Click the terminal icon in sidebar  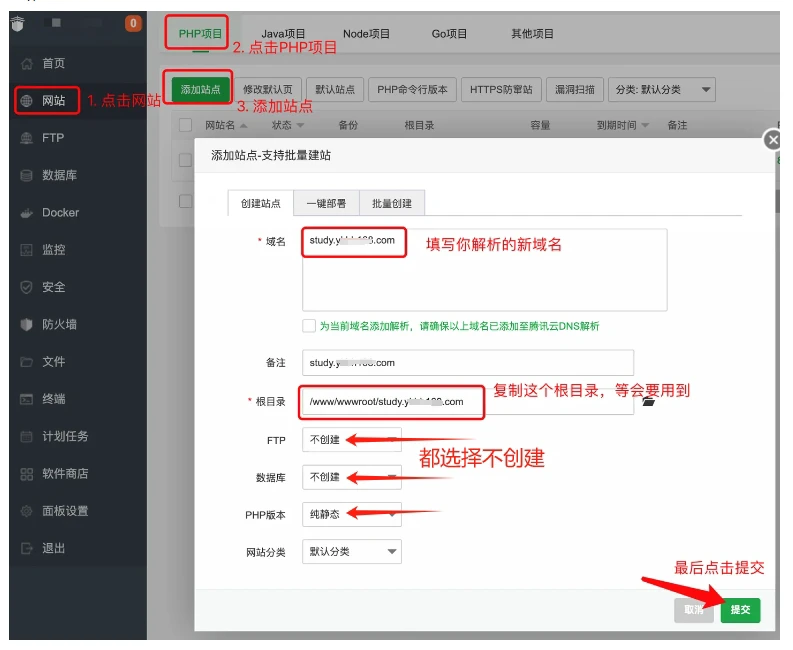click(x=27, y=399)
